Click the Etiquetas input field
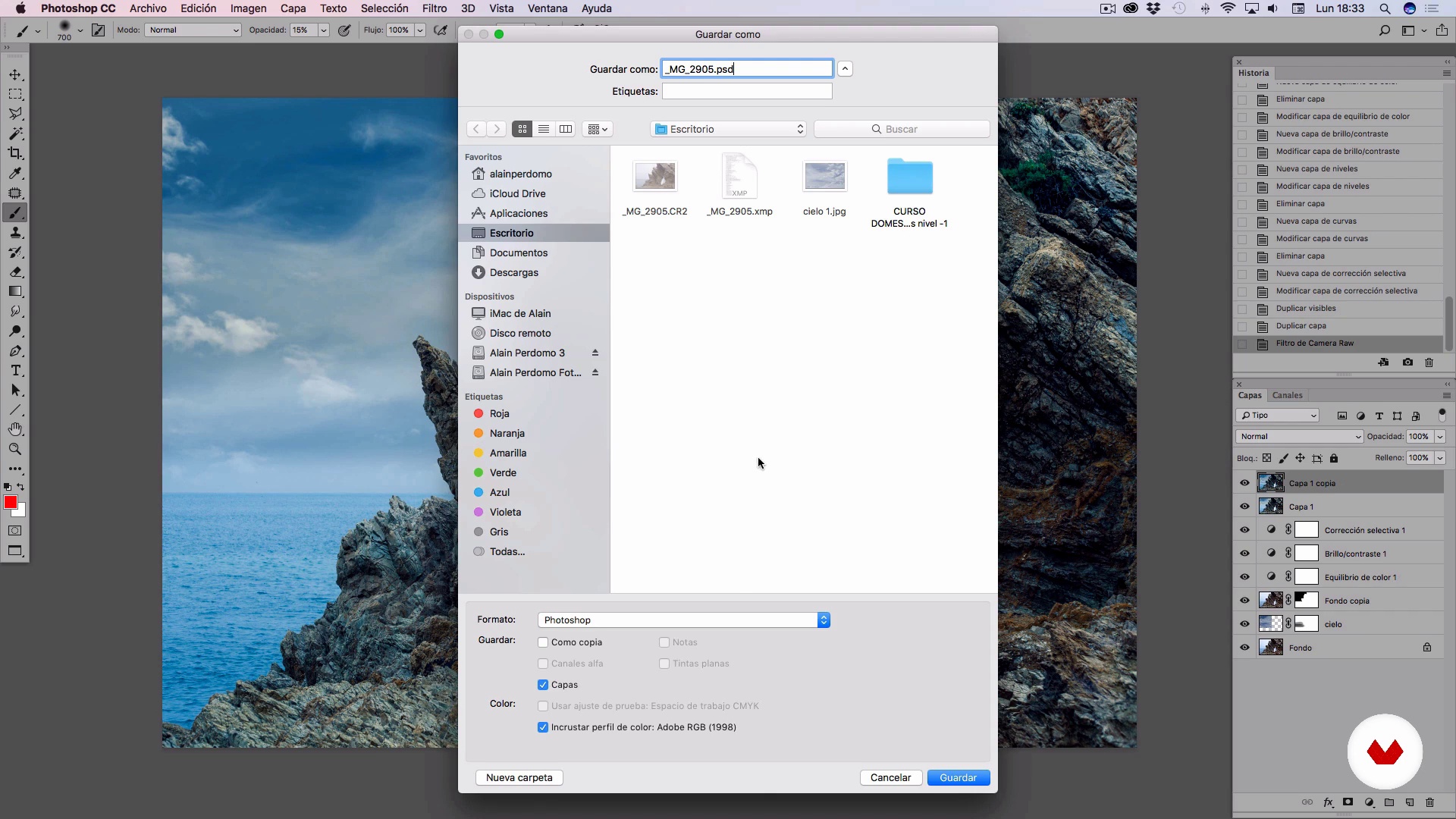 (747, 91)
